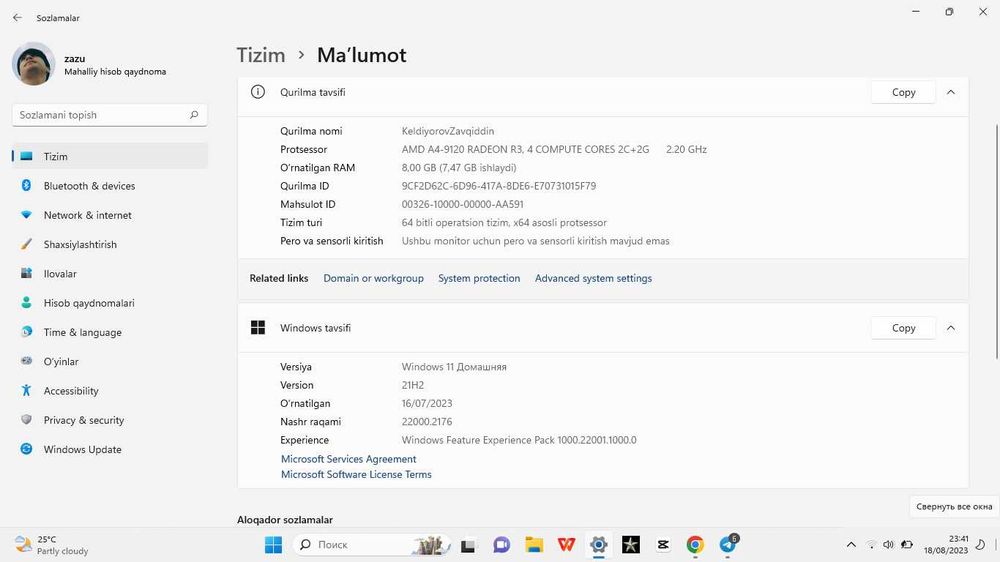Screen dimensions: 1000x562
Task: Open Google Chrome from the taskbar
Action: click(695, 545)
